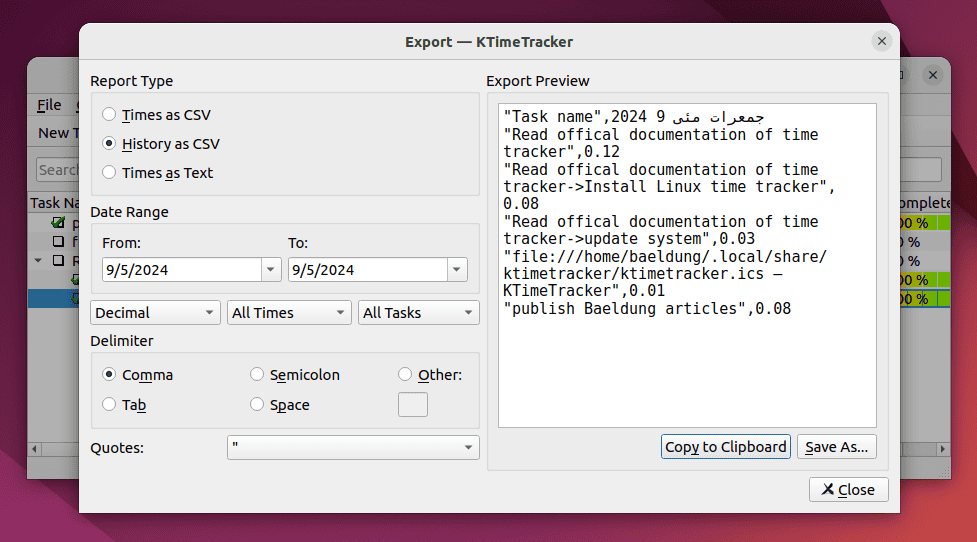Open the Decimal time format dropdown
This screenshot has width=977, height=542.
tap(155, 313)
